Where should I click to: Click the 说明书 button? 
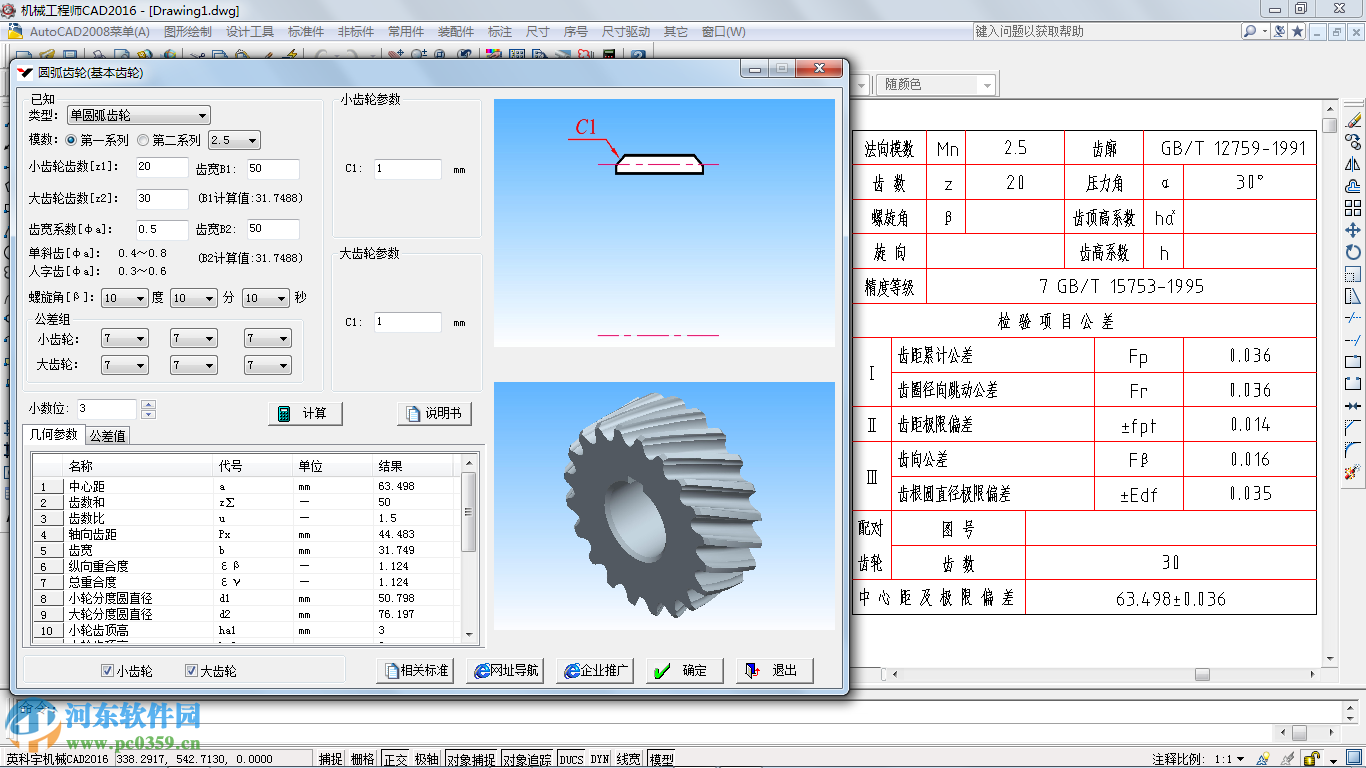point(434,414)
